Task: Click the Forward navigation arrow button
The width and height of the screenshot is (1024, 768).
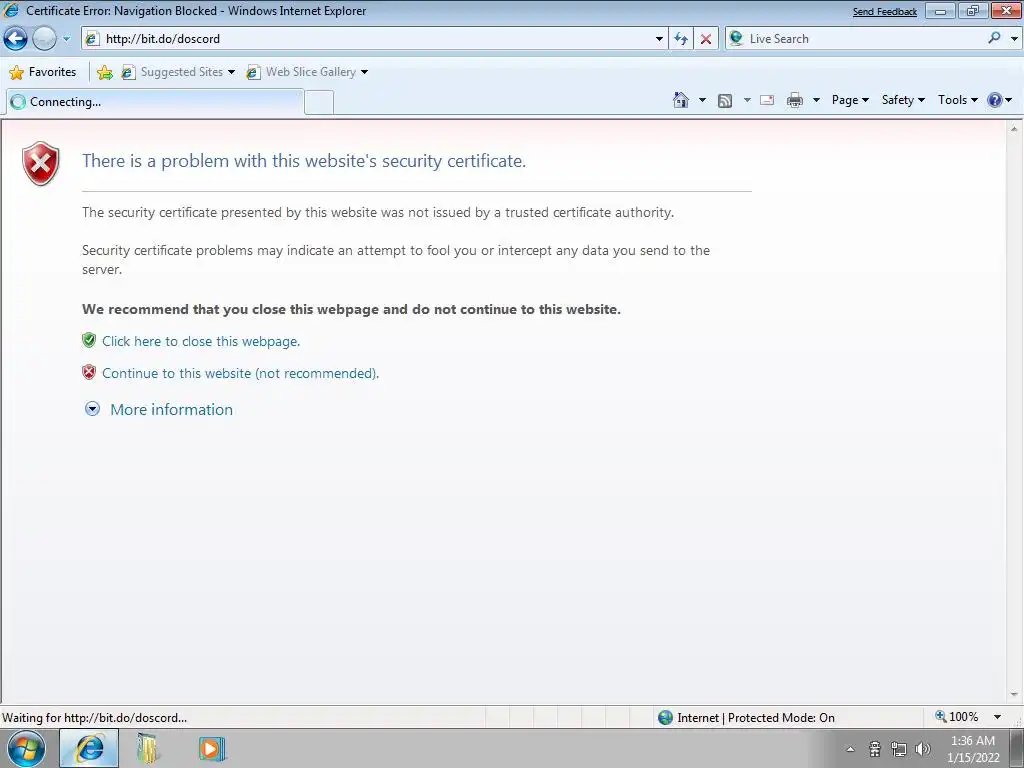Action: (x=44, y=39)
